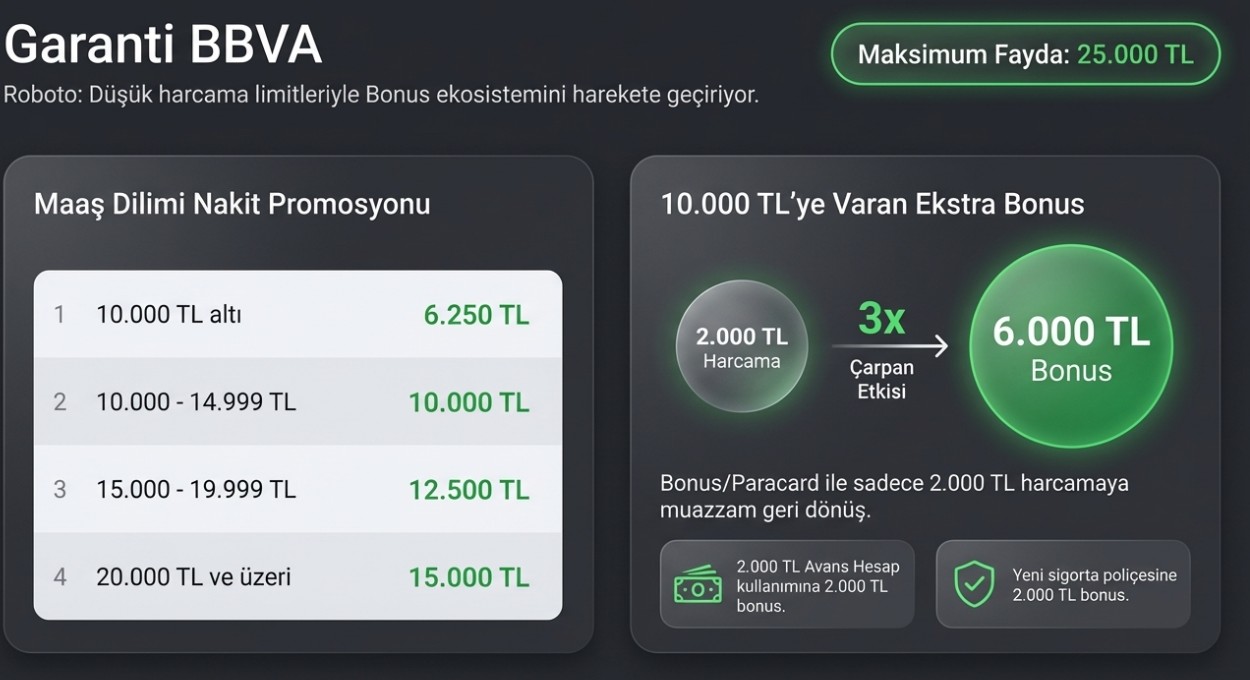Viewport: 1250px width, 680px height.
Task: Select the 10.000 - 14.999 TL row
Action: pyautogui.click(x=298, y=402)
